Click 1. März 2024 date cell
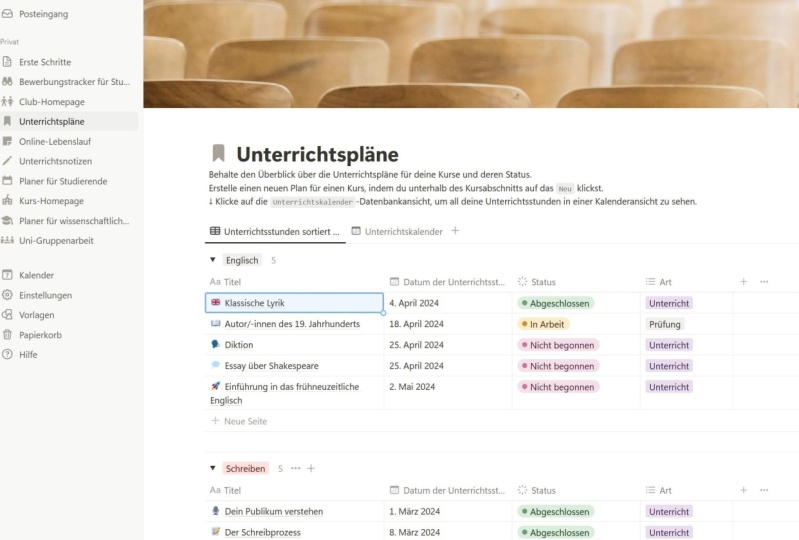 [x=448, y=511]
